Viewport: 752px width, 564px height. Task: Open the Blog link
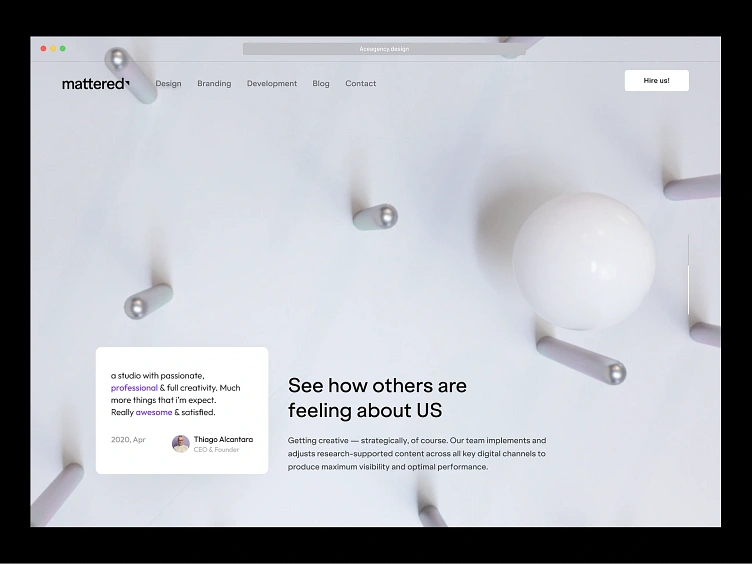(x=321, y=83)
